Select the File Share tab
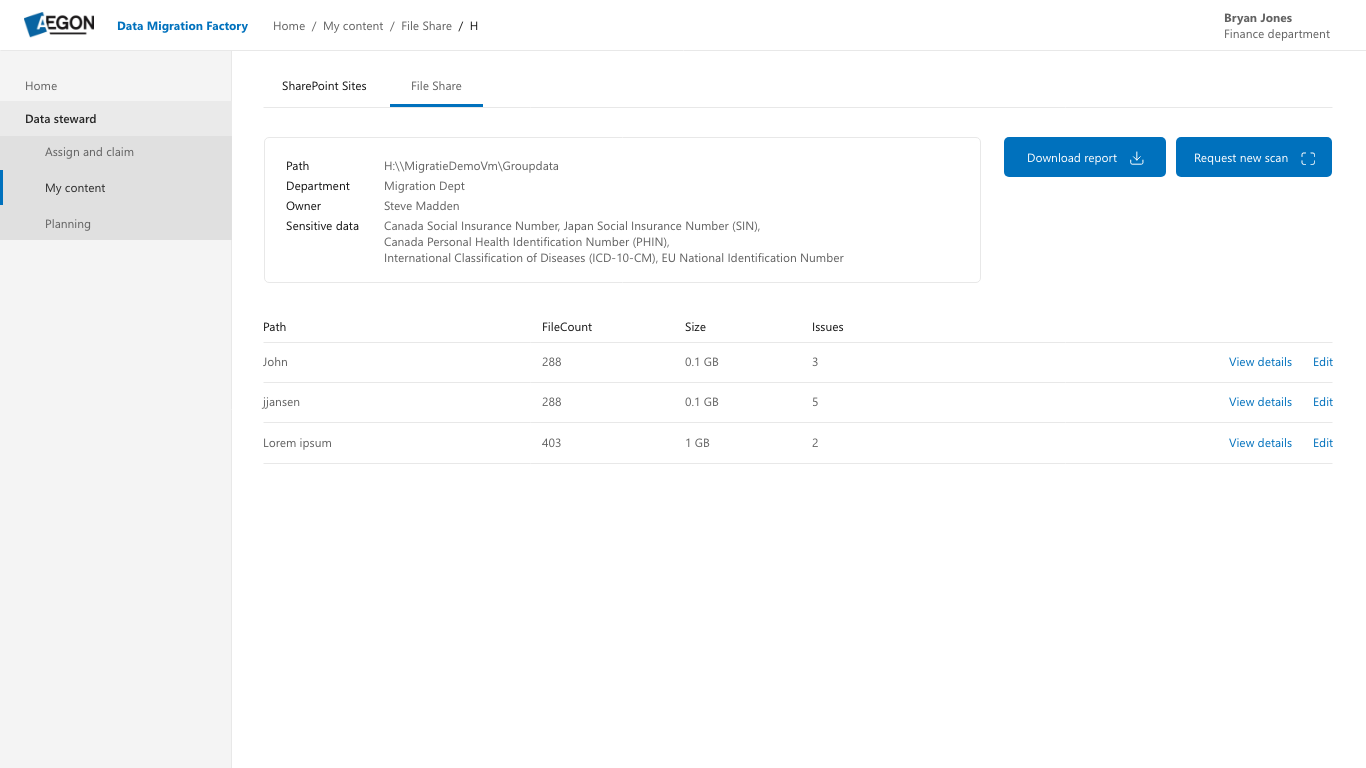Screen dimensions: 1366x768 [x=436, y=86]
